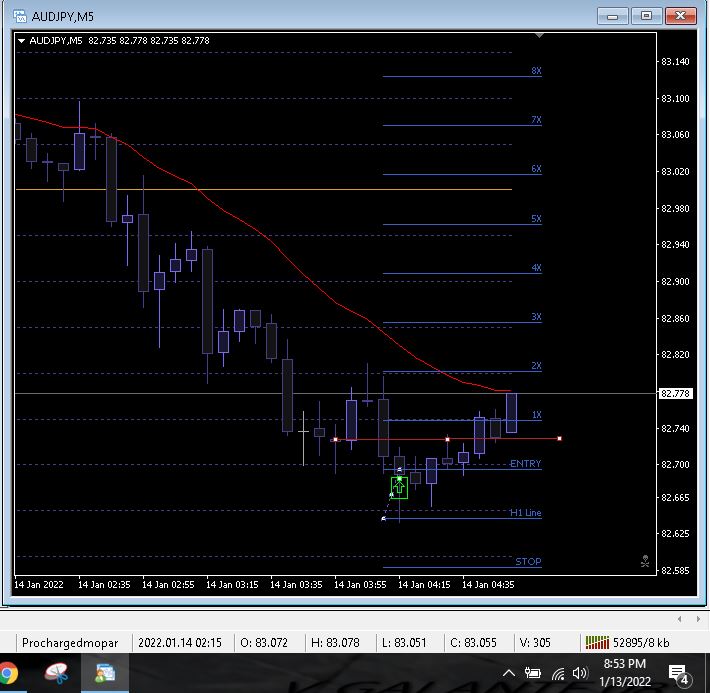Click the green buy arrow trade marker
710x693 pixels.
click(399, 488)
